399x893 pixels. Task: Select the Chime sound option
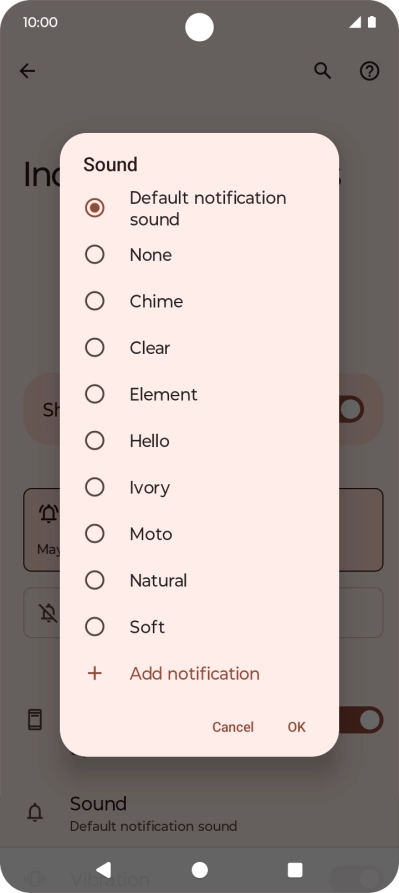coord(199,301)
